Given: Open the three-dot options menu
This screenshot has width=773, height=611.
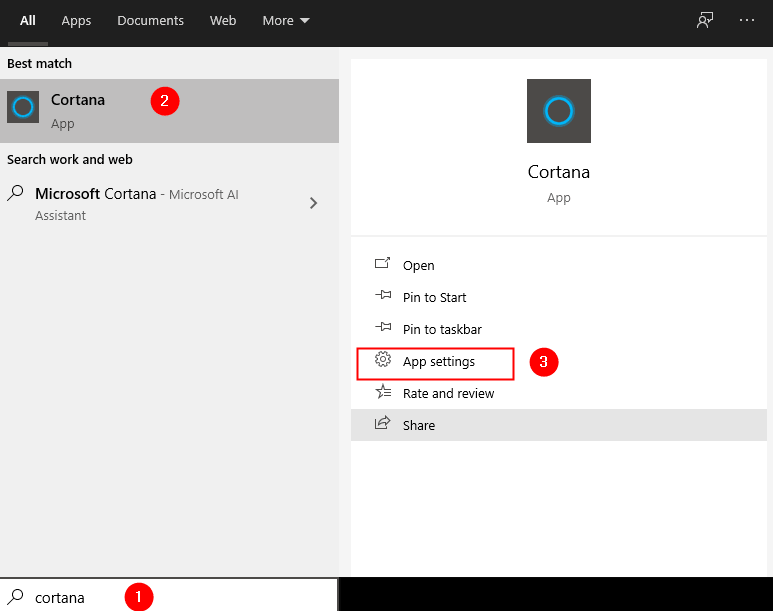Looking at the screenshot, I should coord(747,20).
